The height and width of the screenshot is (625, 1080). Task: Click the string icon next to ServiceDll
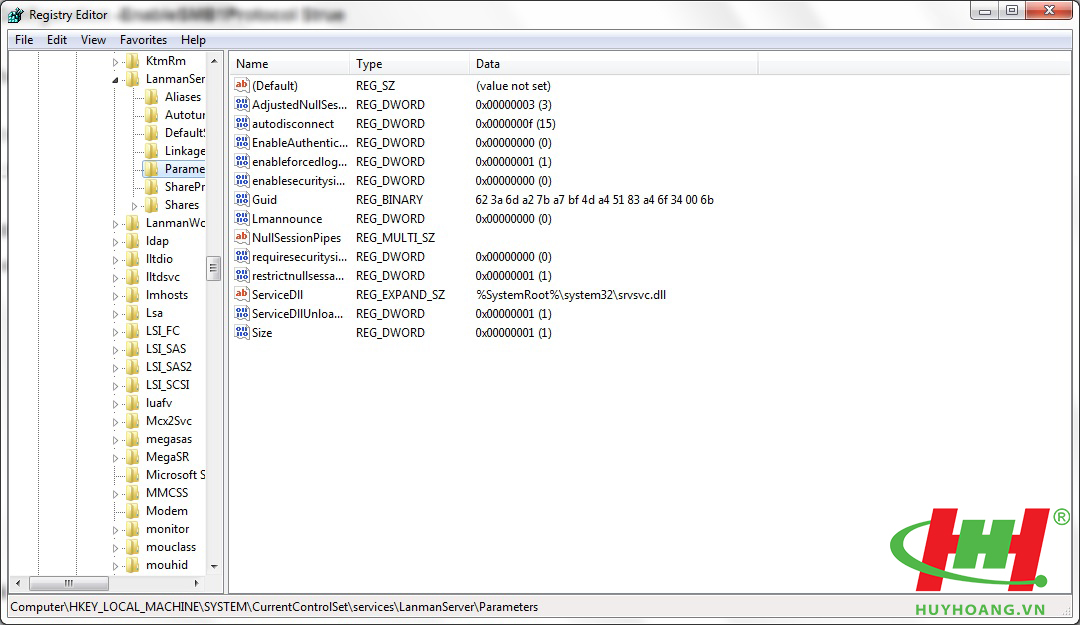pyautogui.click(x=241, y=295)
